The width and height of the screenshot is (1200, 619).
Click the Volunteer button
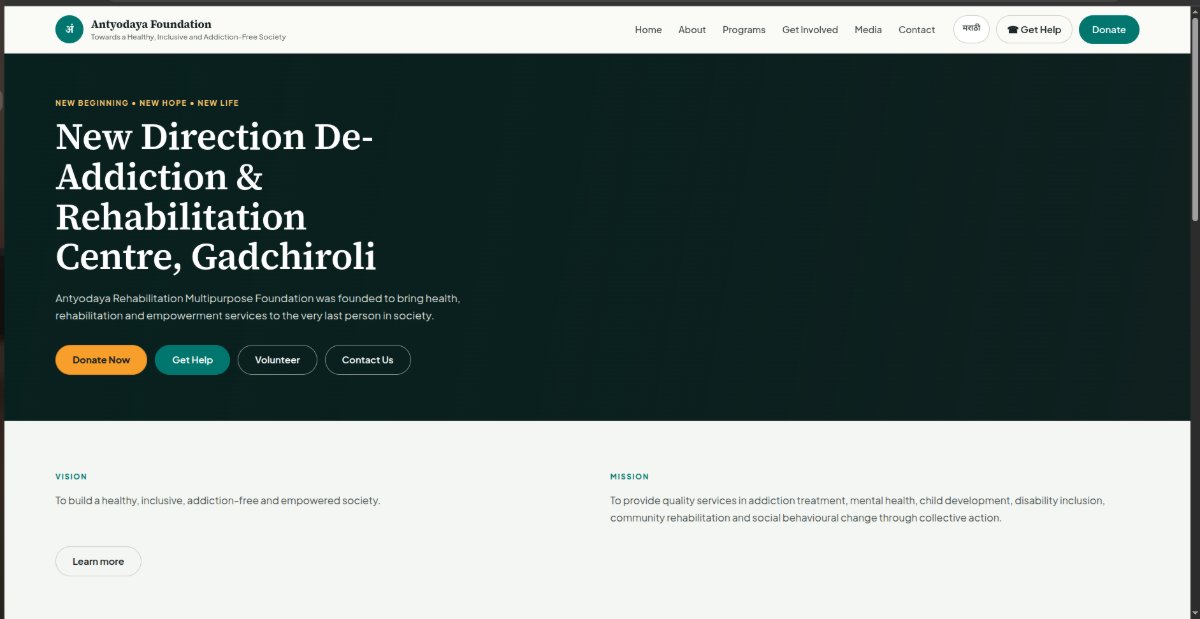277,360
